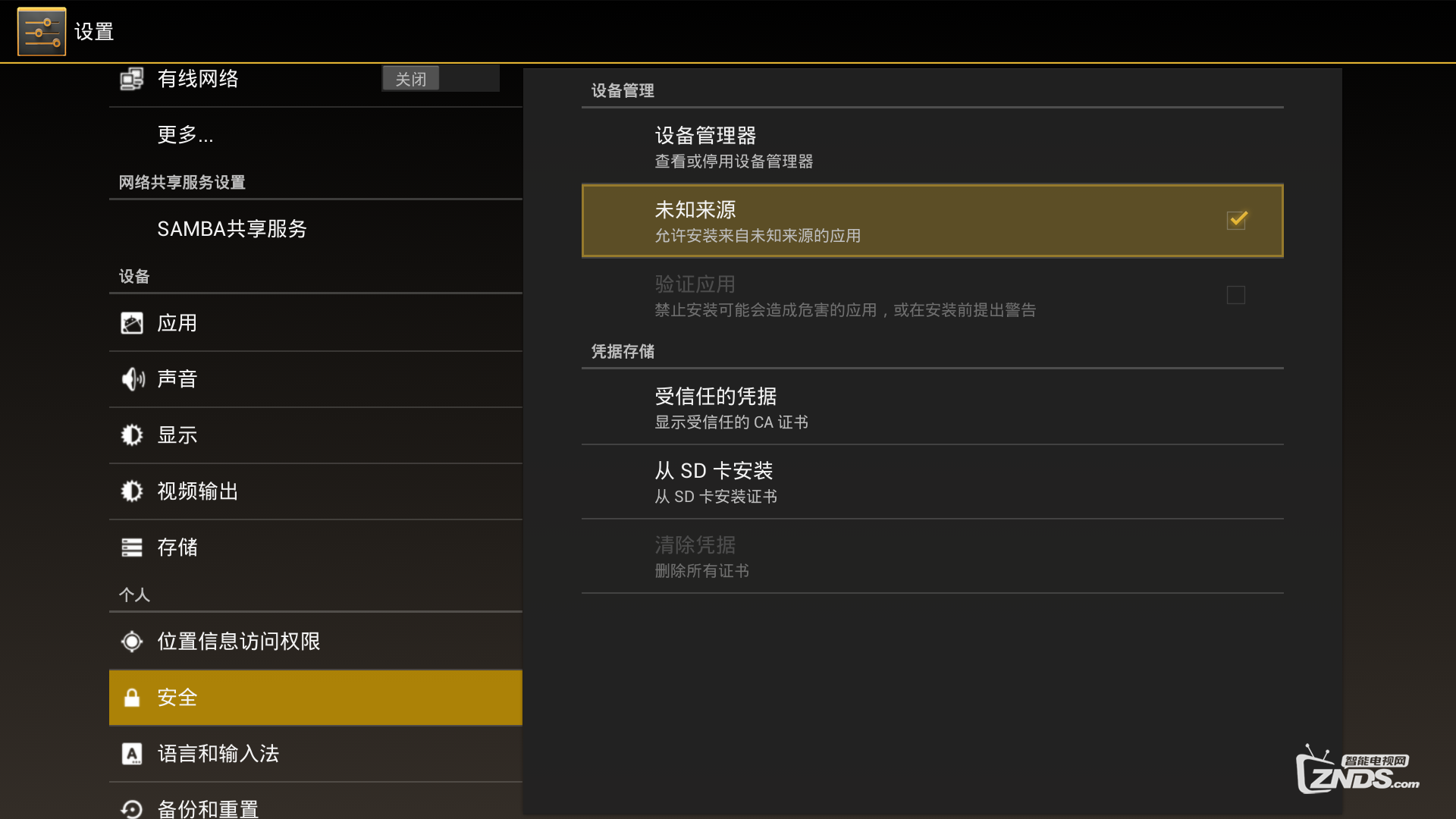Toggle the 验证应用 checkbox
The image size is (1456, 819).
(1236, 295)
